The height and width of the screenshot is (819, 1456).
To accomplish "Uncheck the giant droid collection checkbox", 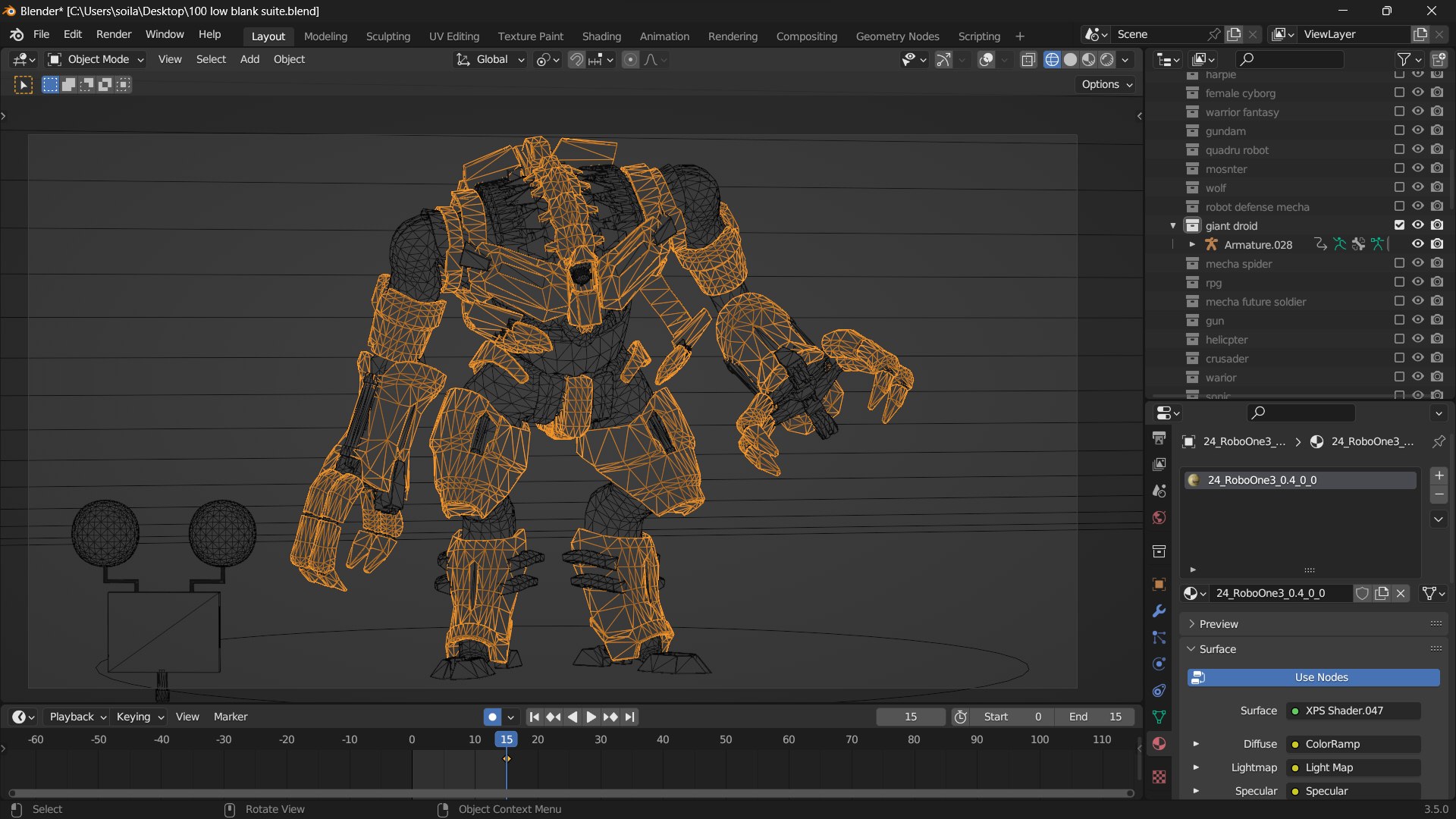I will [1399, 225].
